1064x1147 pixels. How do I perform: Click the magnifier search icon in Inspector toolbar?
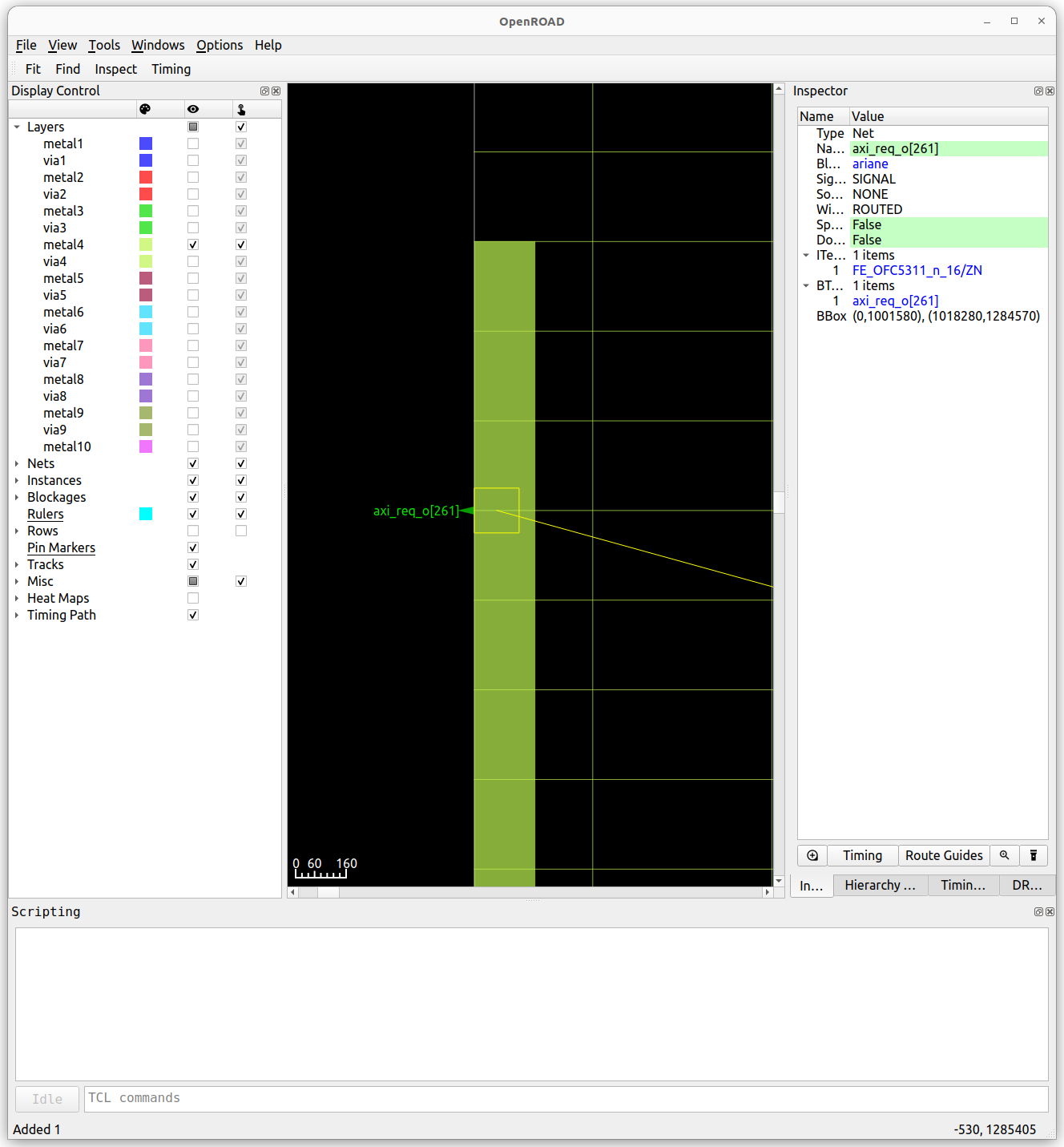tap(1005, 855)
